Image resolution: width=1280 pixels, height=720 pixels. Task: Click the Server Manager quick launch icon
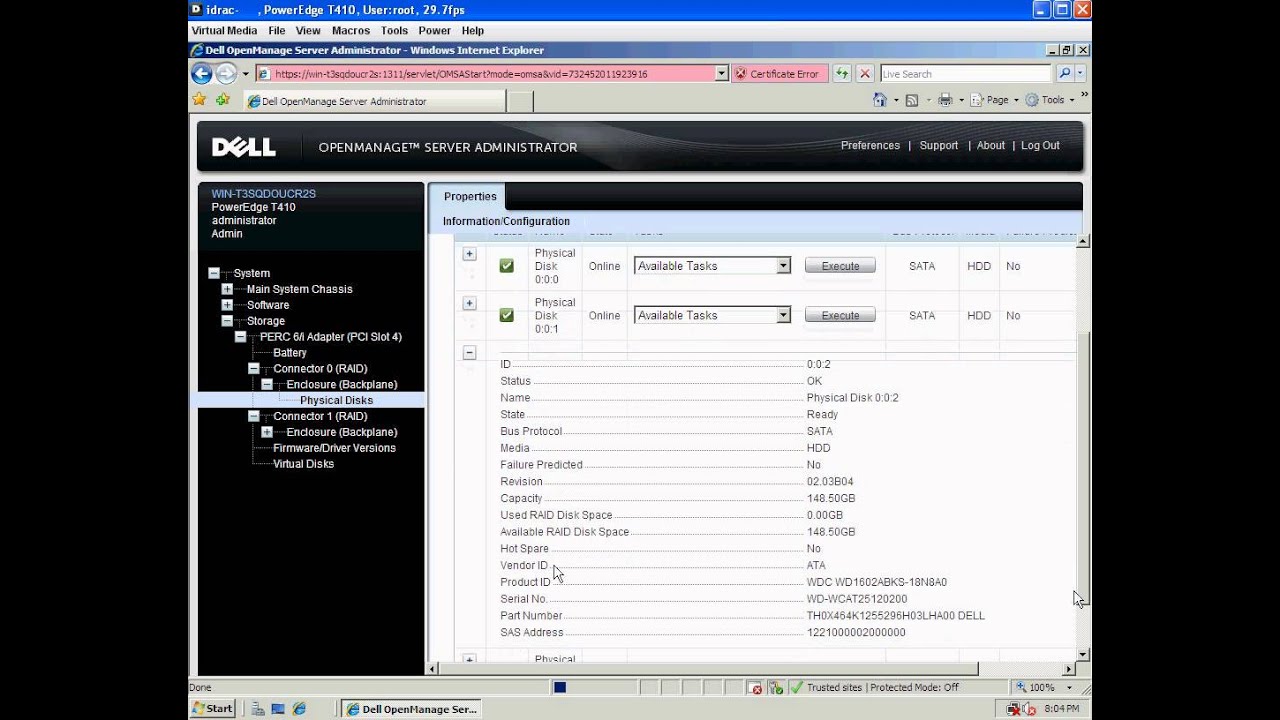pyautogui.click(x=258, y=708)
